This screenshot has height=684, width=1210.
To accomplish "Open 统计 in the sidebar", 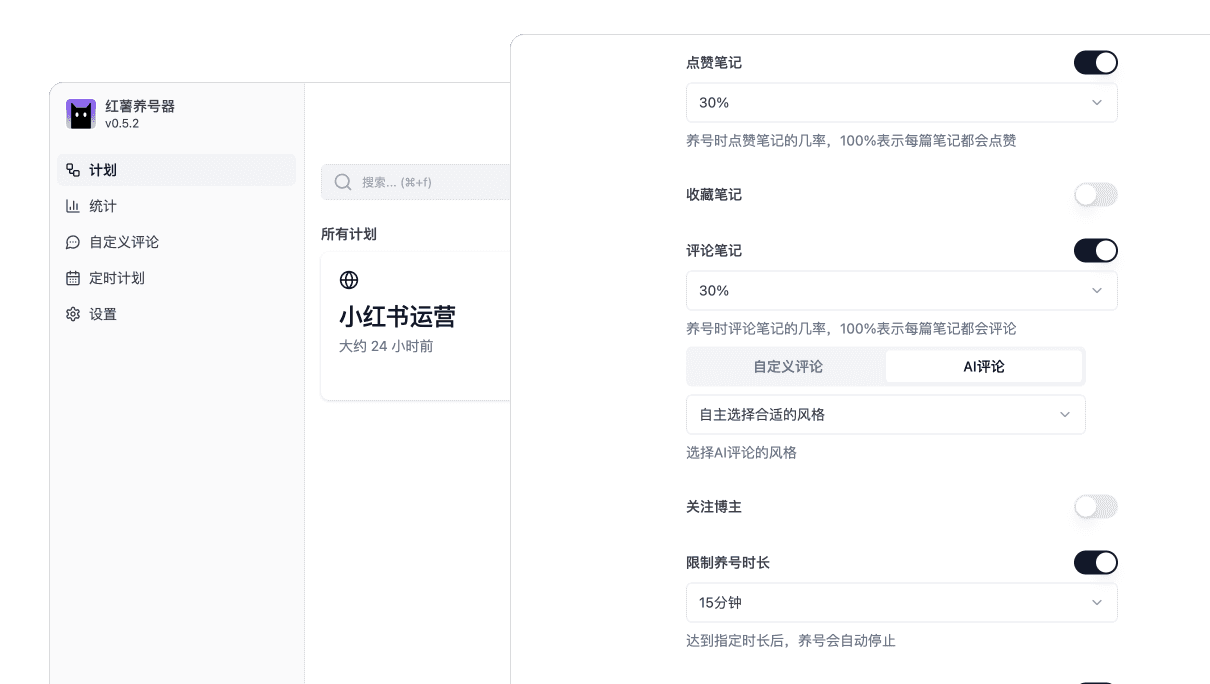I will (x=177, y=206).
